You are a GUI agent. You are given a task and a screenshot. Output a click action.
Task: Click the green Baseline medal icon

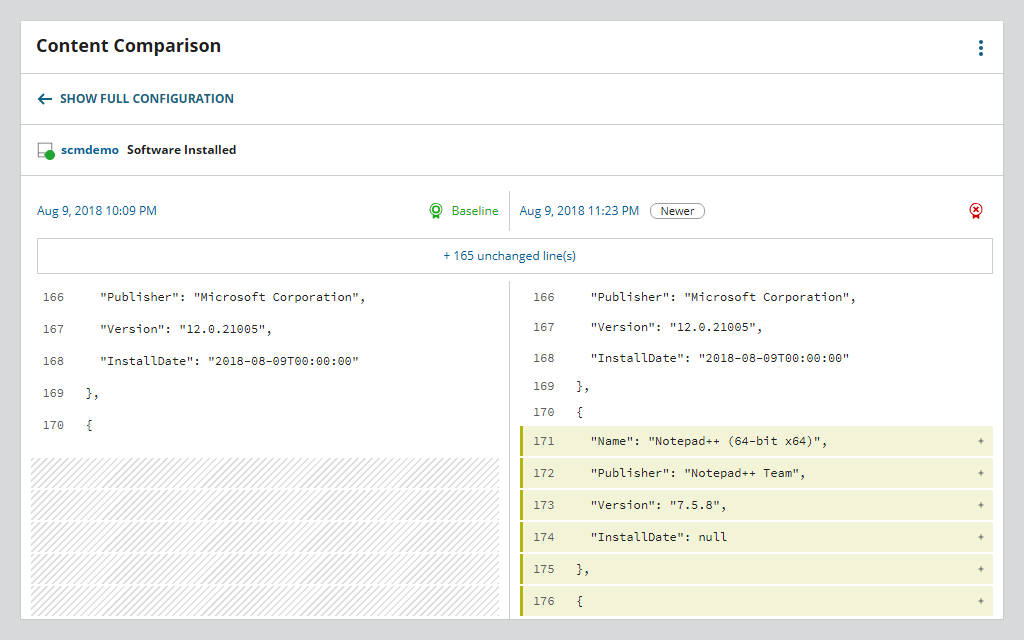435,211
